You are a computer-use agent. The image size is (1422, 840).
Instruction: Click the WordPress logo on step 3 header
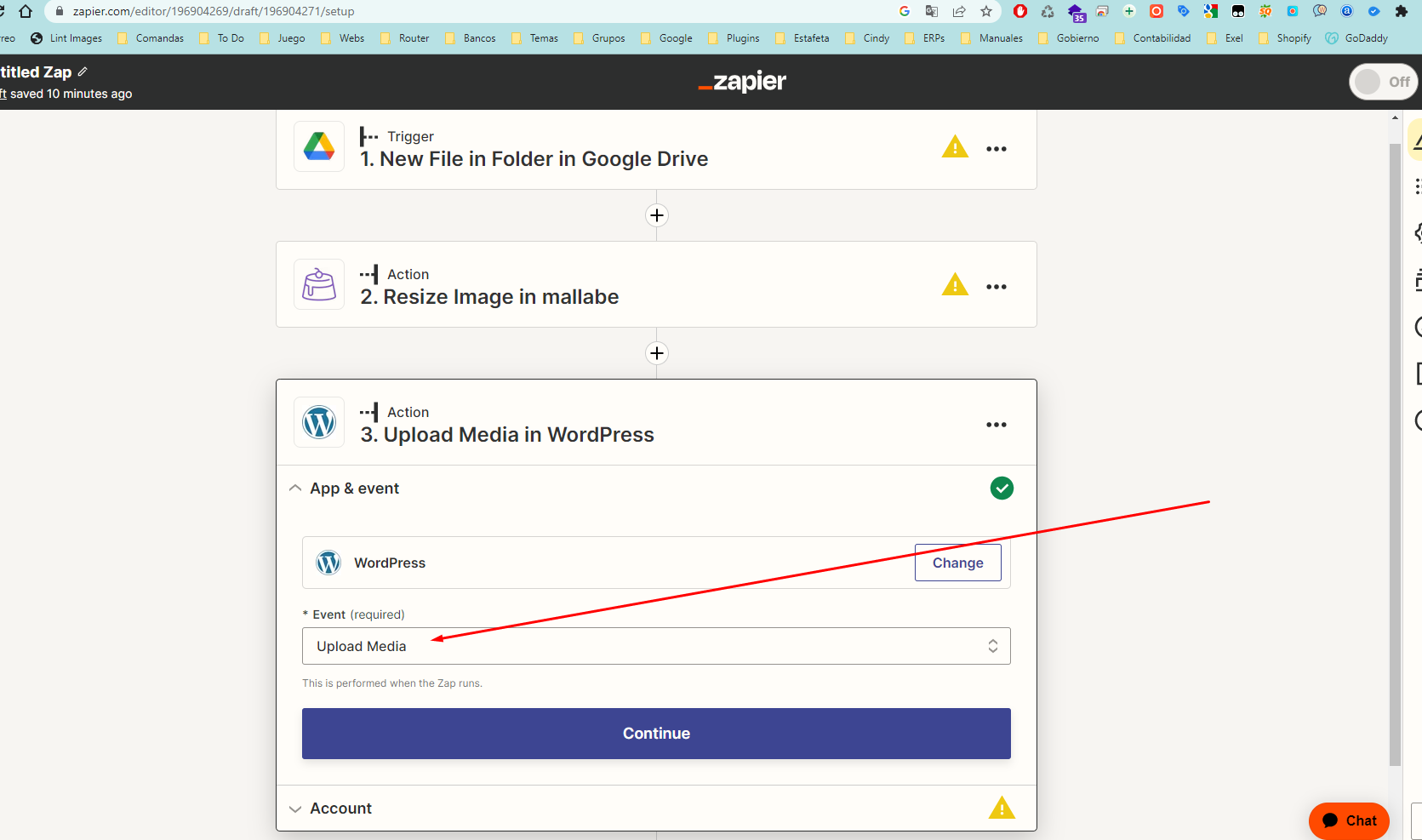click(x=319, y=423)
